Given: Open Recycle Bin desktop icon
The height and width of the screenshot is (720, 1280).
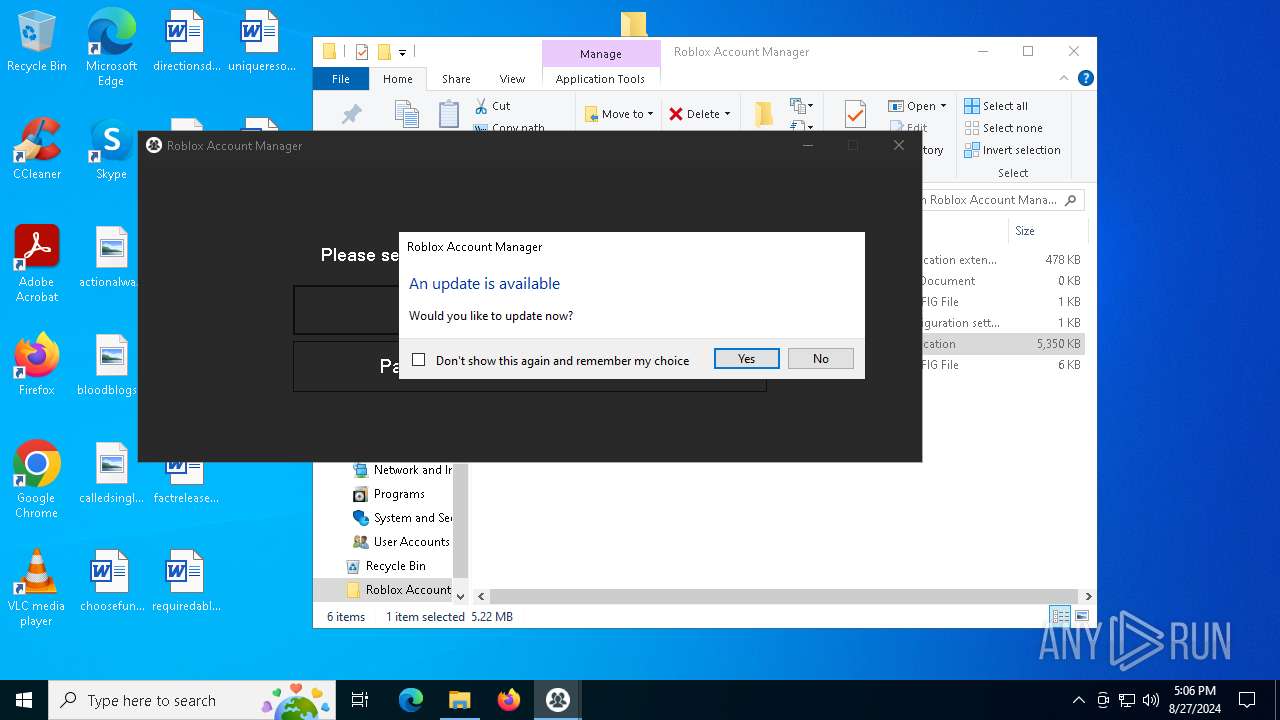Looking at the screenshot, I should [x=37, y=42].
